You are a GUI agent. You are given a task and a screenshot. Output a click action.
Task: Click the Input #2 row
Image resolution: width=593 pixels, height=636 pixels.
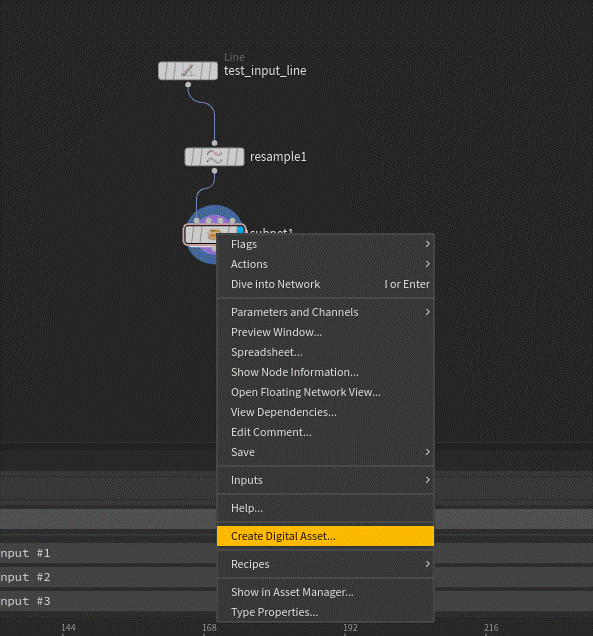(108, 577)
